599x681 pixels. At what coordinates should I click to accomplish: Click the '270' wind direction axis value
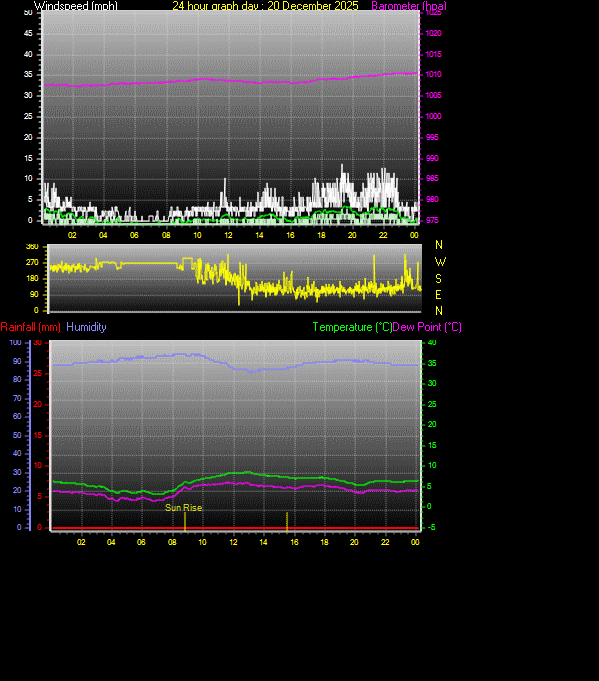coord(32,262)
